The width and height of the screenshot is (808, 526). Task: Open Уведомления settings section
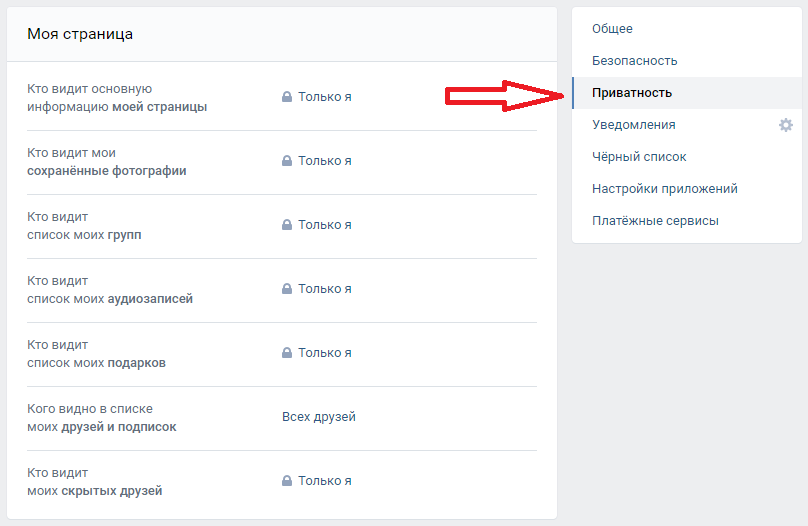(x=633, y=125)
